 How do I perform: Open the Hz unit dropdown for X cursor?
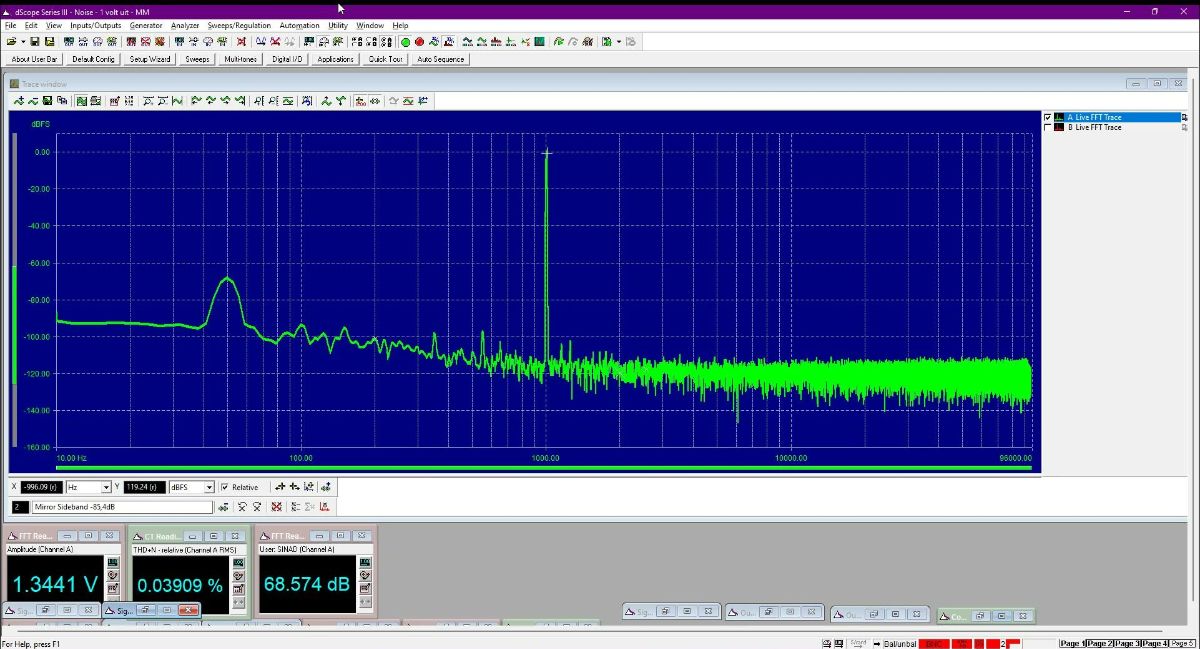click(x=106, y=487)
